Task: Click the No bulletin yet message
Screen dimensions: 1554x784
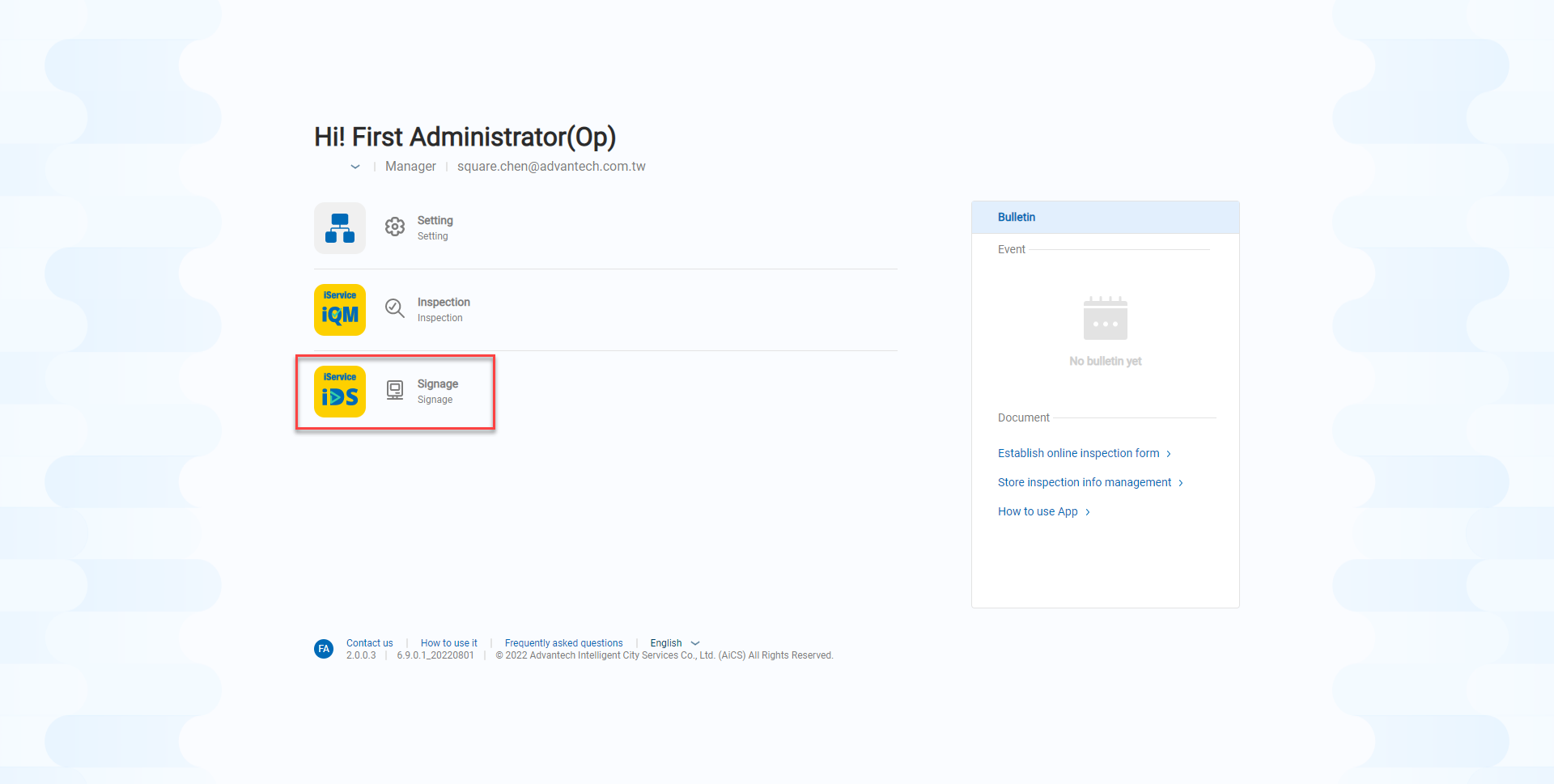Action: (x=1106, y=361)
